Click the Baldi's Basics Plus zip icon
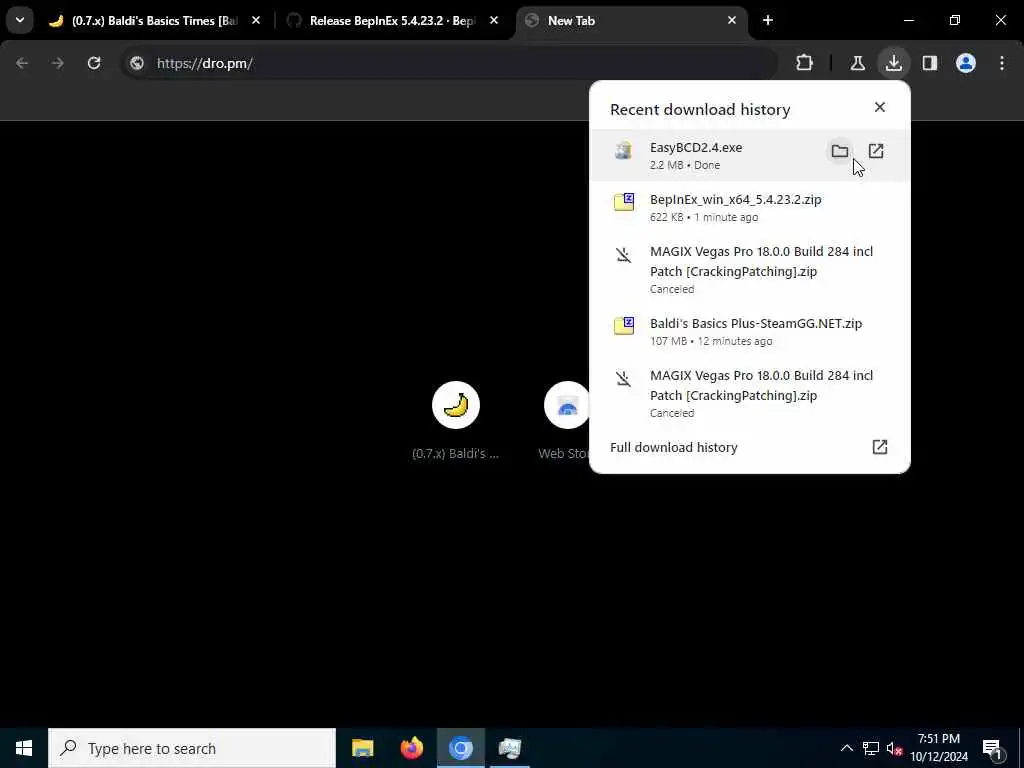 click(x=624, y=326)
